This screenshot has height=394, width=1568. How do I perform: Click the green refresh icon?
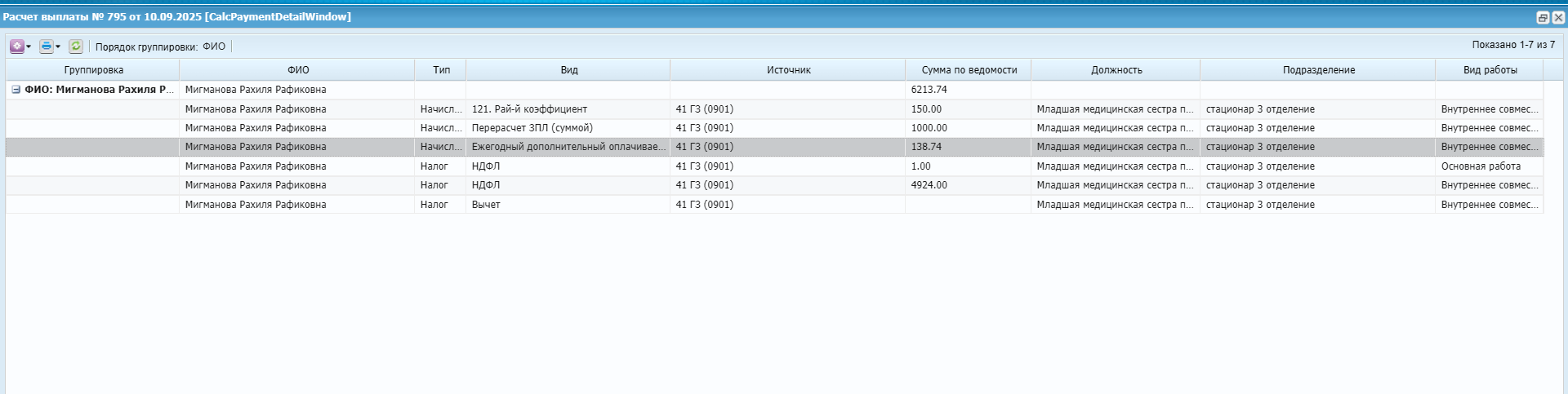tap(76, 46)
